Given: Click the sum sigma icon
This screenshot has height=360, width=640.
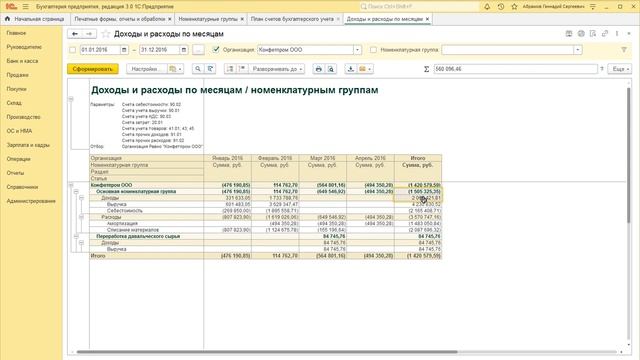Looking at the screenshot, I should [x=427, y=69].
